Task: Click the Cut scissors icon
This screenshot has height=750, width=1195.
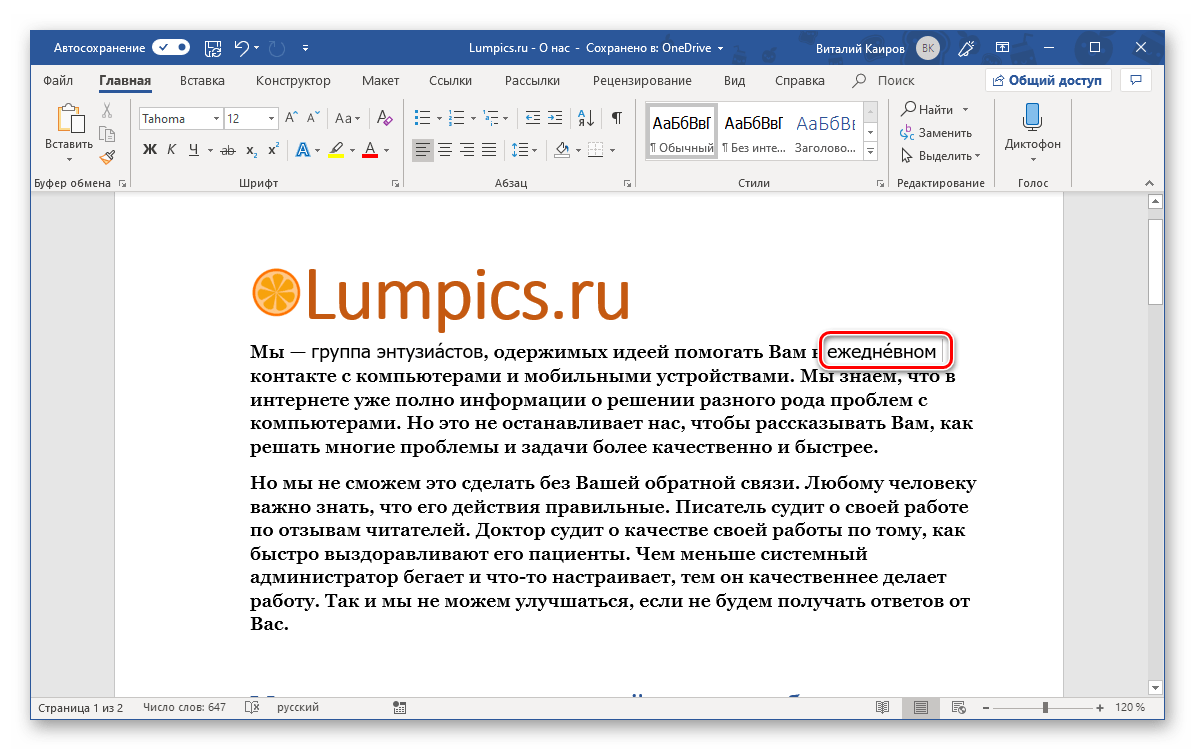Action: click(x=107, y=110)
